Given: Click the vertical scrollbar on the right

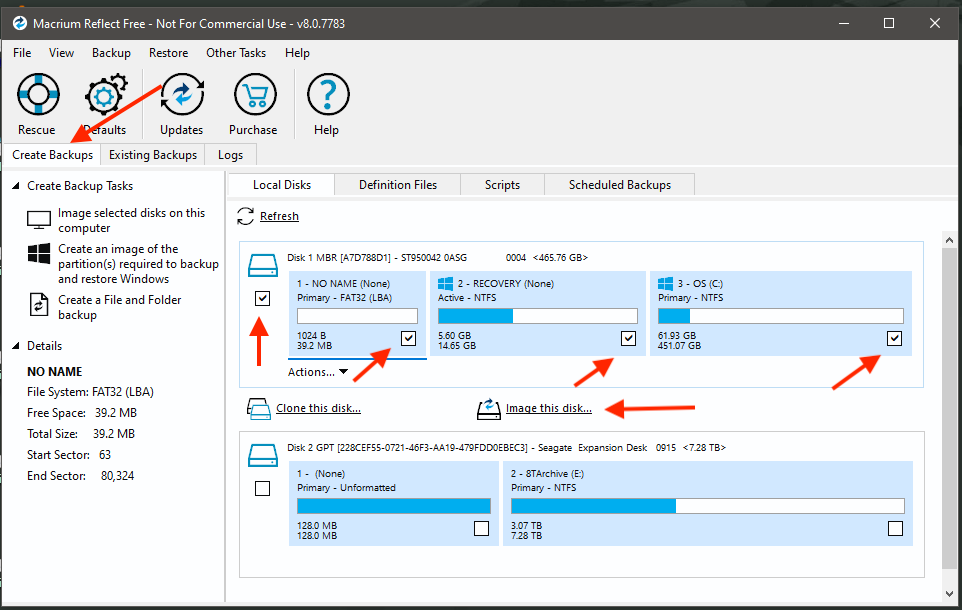Looking at the screenshot, I should [950, 400].
